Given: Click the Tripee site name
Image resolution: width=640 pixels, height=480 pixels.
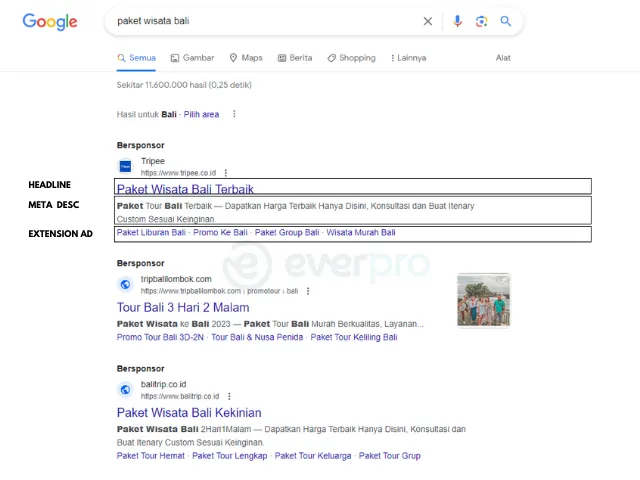Looking at the screenshot, I should [153, 161].
